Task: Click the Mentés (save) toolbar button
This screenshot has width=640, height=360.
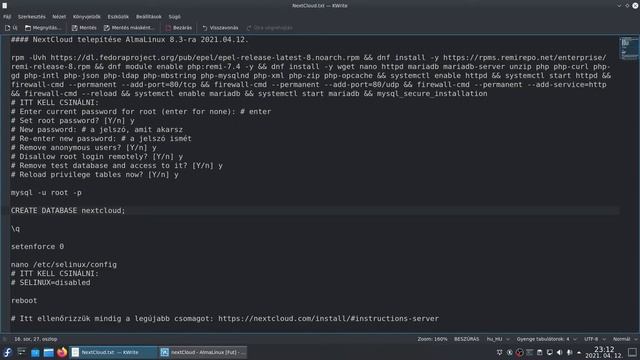Action: point(84,28)
